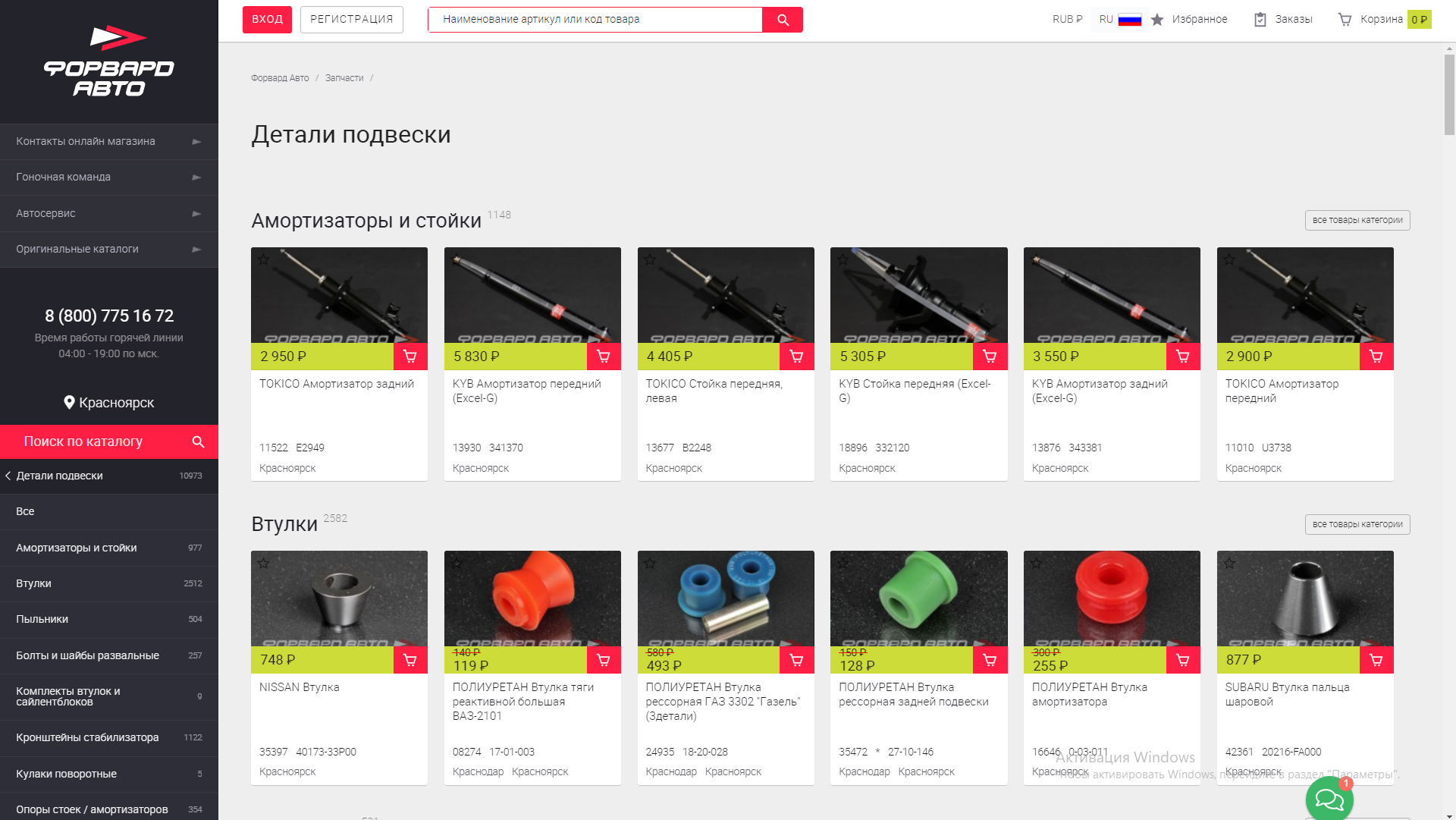Open Запчасти breadcrumb link
Viewport: 1456px width, 820px height.
coord(344,78)
